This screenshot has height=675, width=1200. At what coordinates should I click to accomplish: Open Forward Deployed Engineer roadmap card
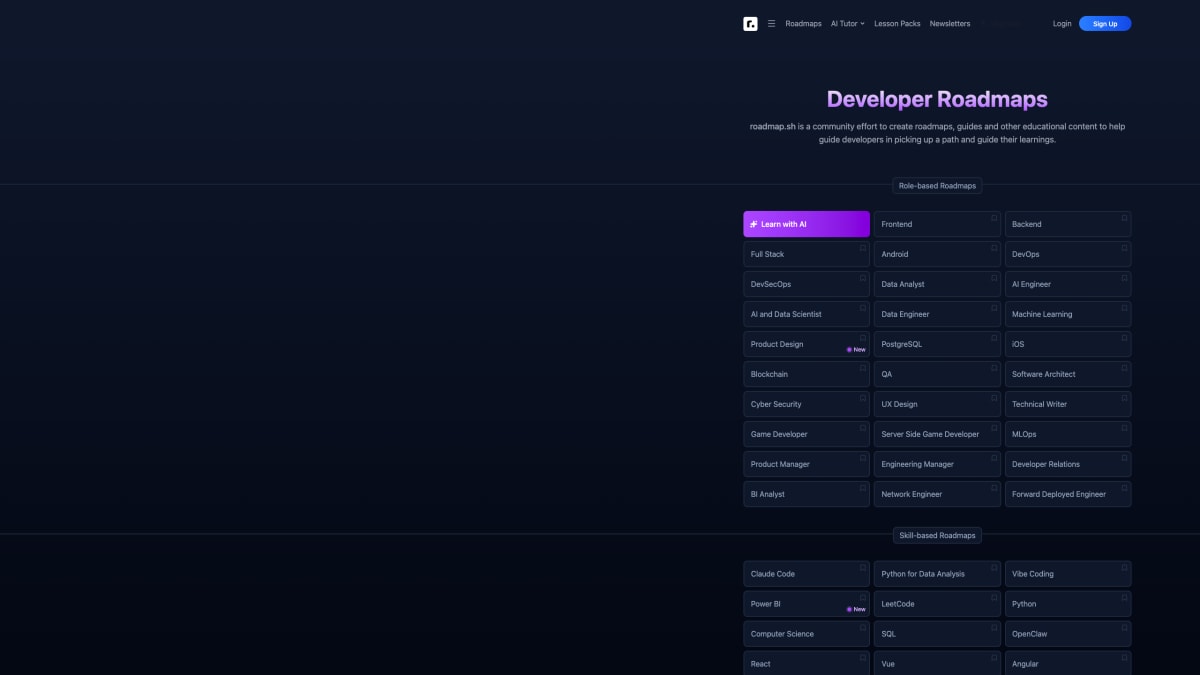click(x=1068, y=494)
